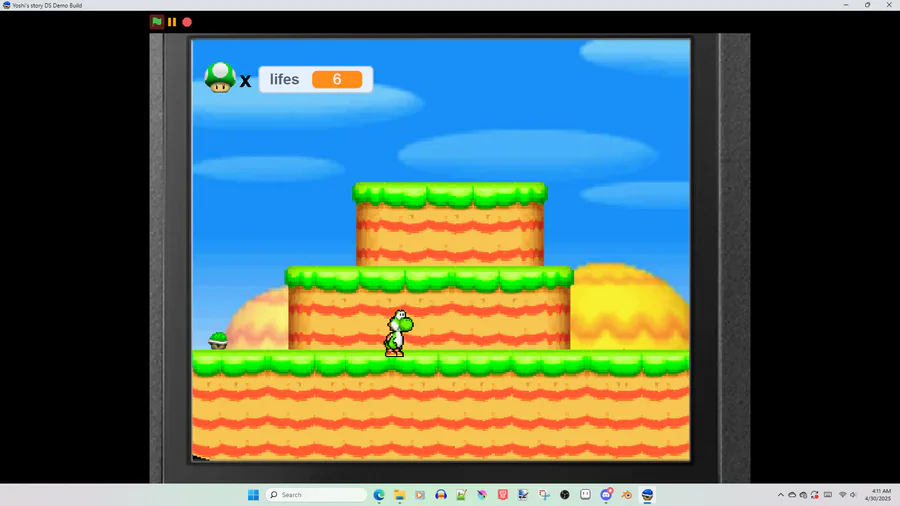The height and width of the screenshot is (506, 900).
Task: Open the clock and date showing 4:11 AM
Action: tap(880, 495)
